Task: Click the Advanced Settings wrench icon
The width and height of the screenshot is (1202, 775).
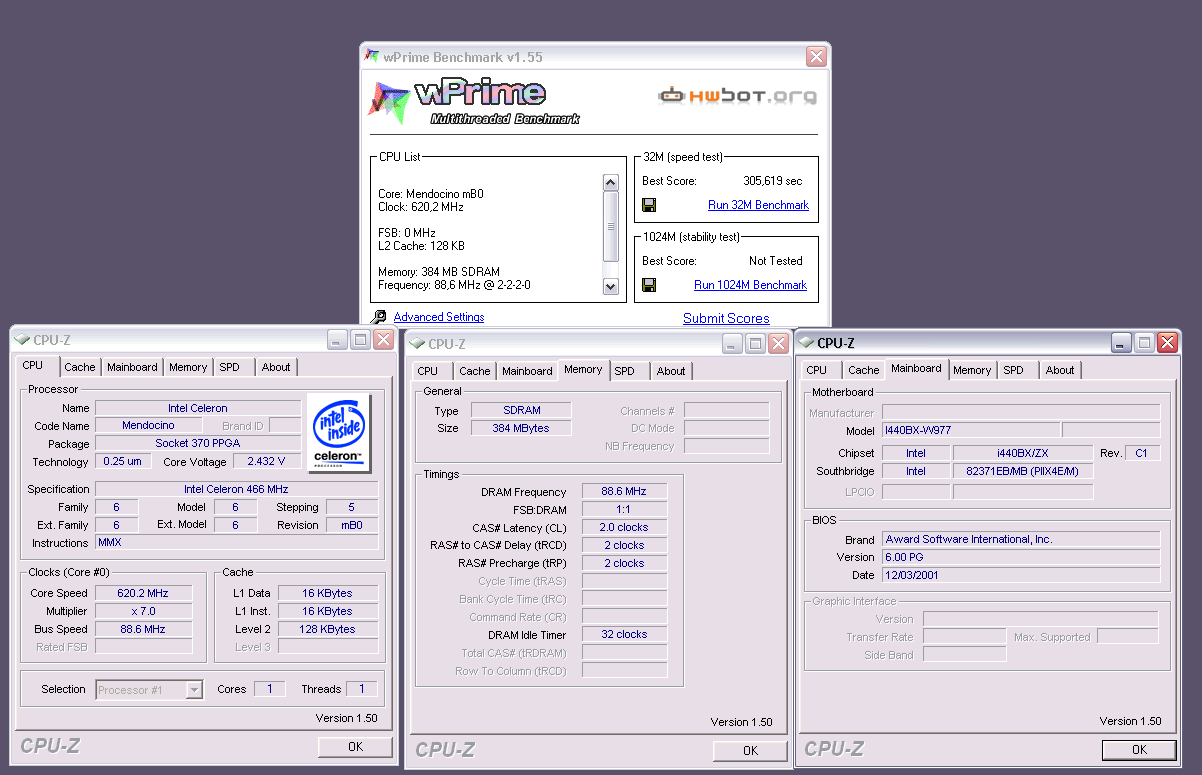Action: 378,317
